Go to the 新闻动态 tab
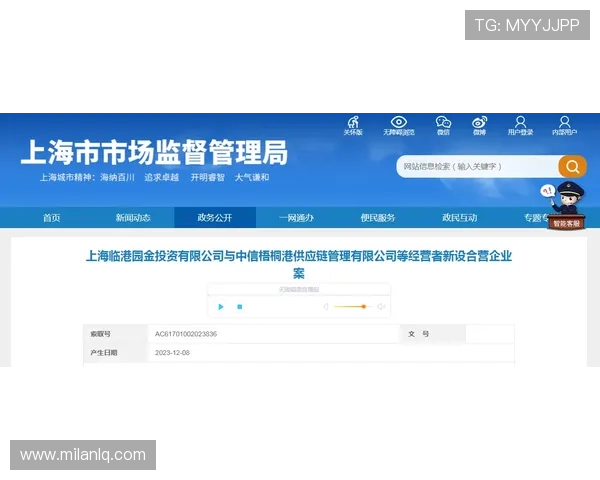This screenshot has width=600, height=480. click(x=133, y=218)
